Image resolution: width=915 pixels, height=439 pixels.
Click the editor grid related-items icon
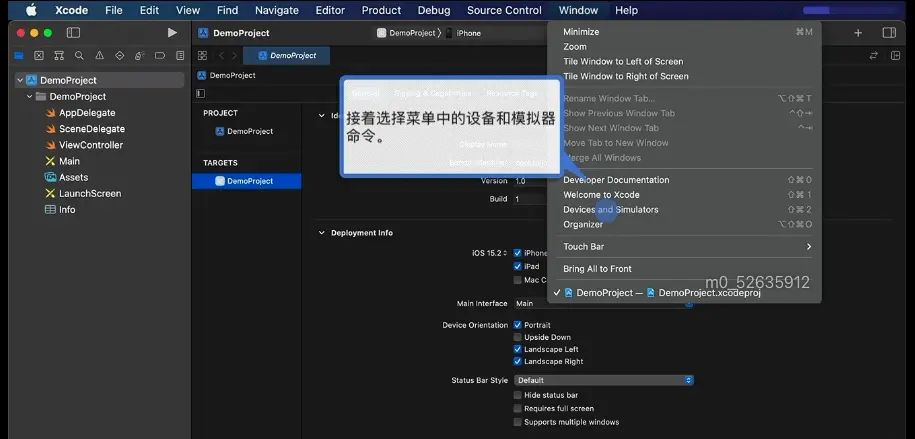point(202,55)
